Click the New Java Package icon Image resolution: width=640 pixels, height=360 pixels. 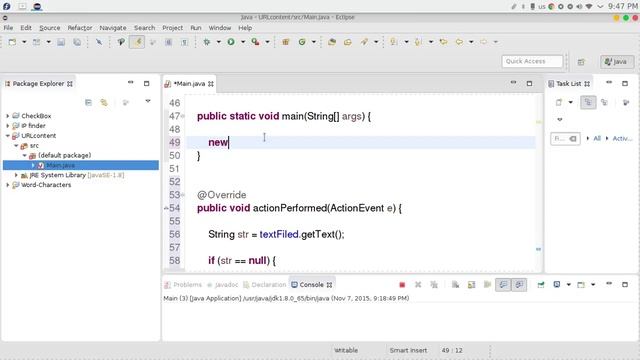point(286,42)
